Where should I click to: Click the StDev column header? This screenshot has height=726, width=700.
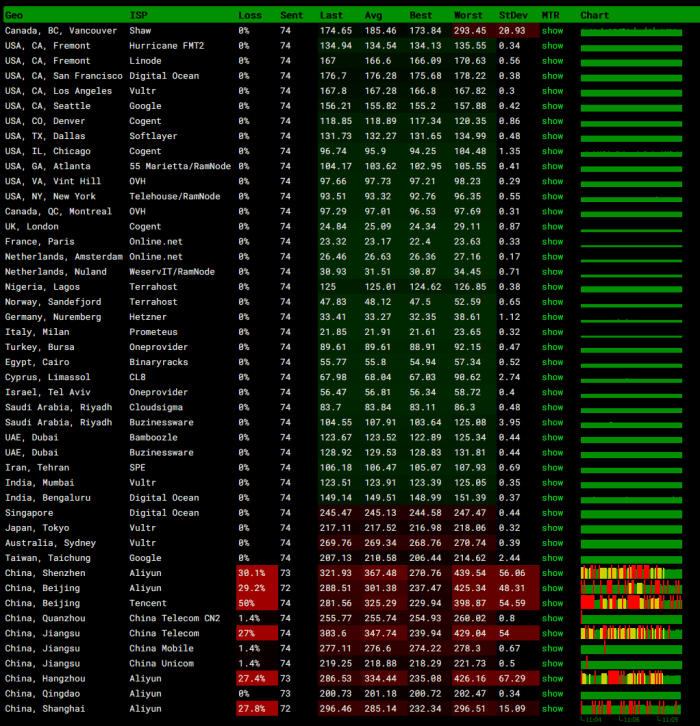click(x=512, y=16)
